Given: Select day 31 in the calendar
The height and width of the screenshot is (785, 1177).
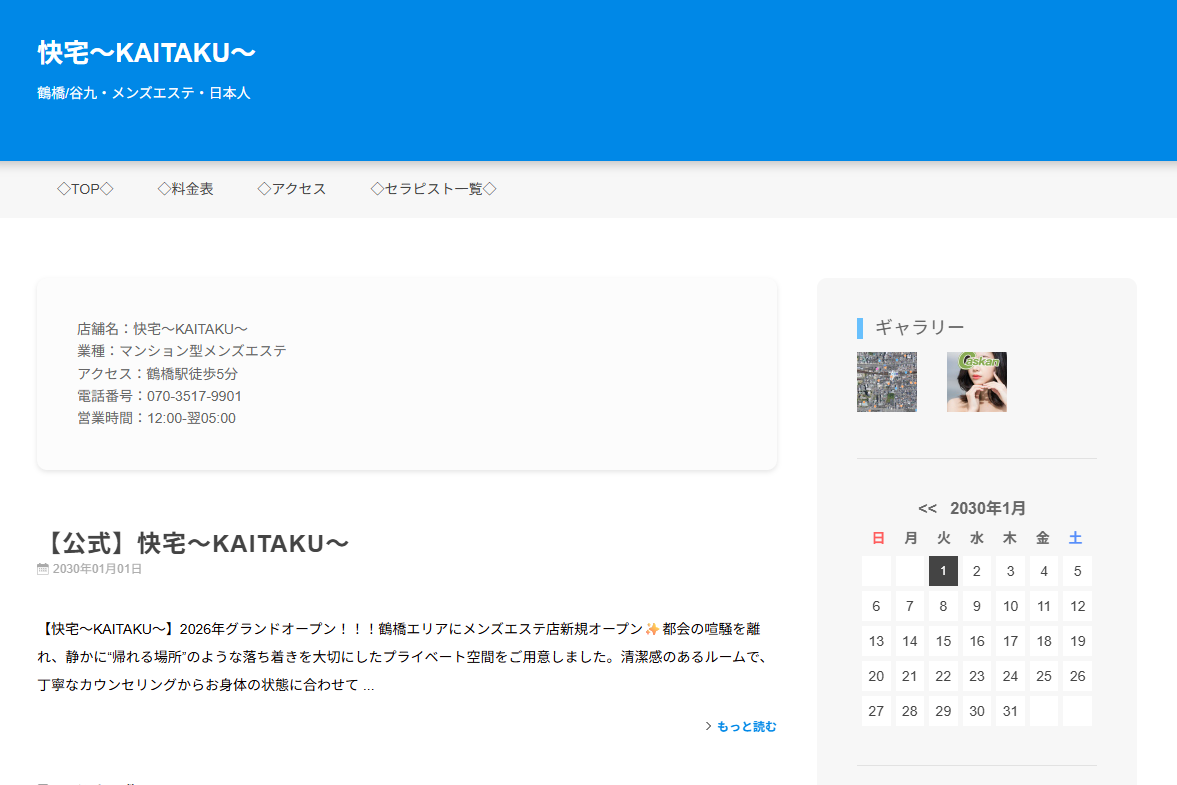Looking at the screenshot, I should click(1010, 711).
